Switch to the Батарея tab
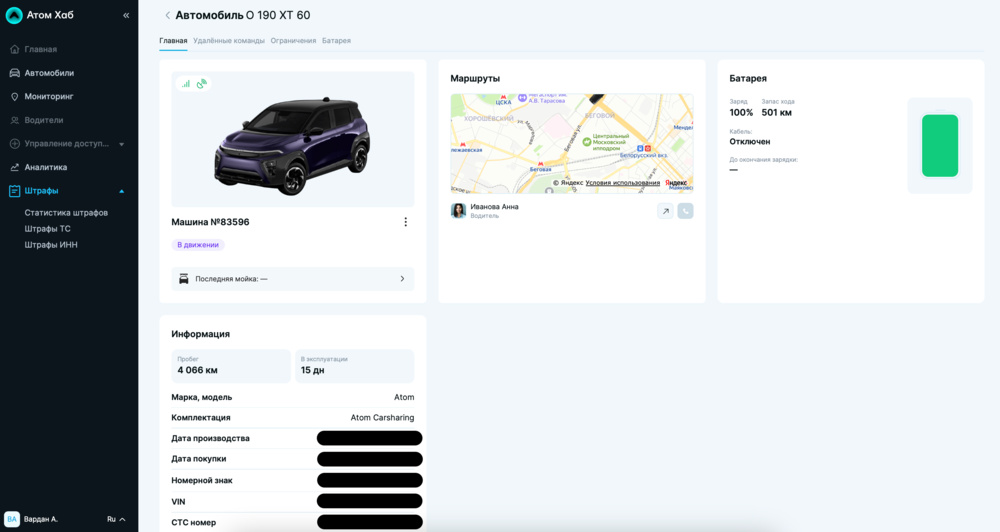1000x532 pixels. click(x=336, y=41)
